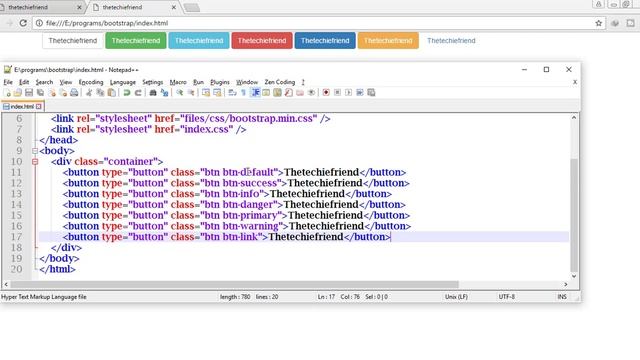Click the green success Thetechiefriend button

[x=136, y=41]
